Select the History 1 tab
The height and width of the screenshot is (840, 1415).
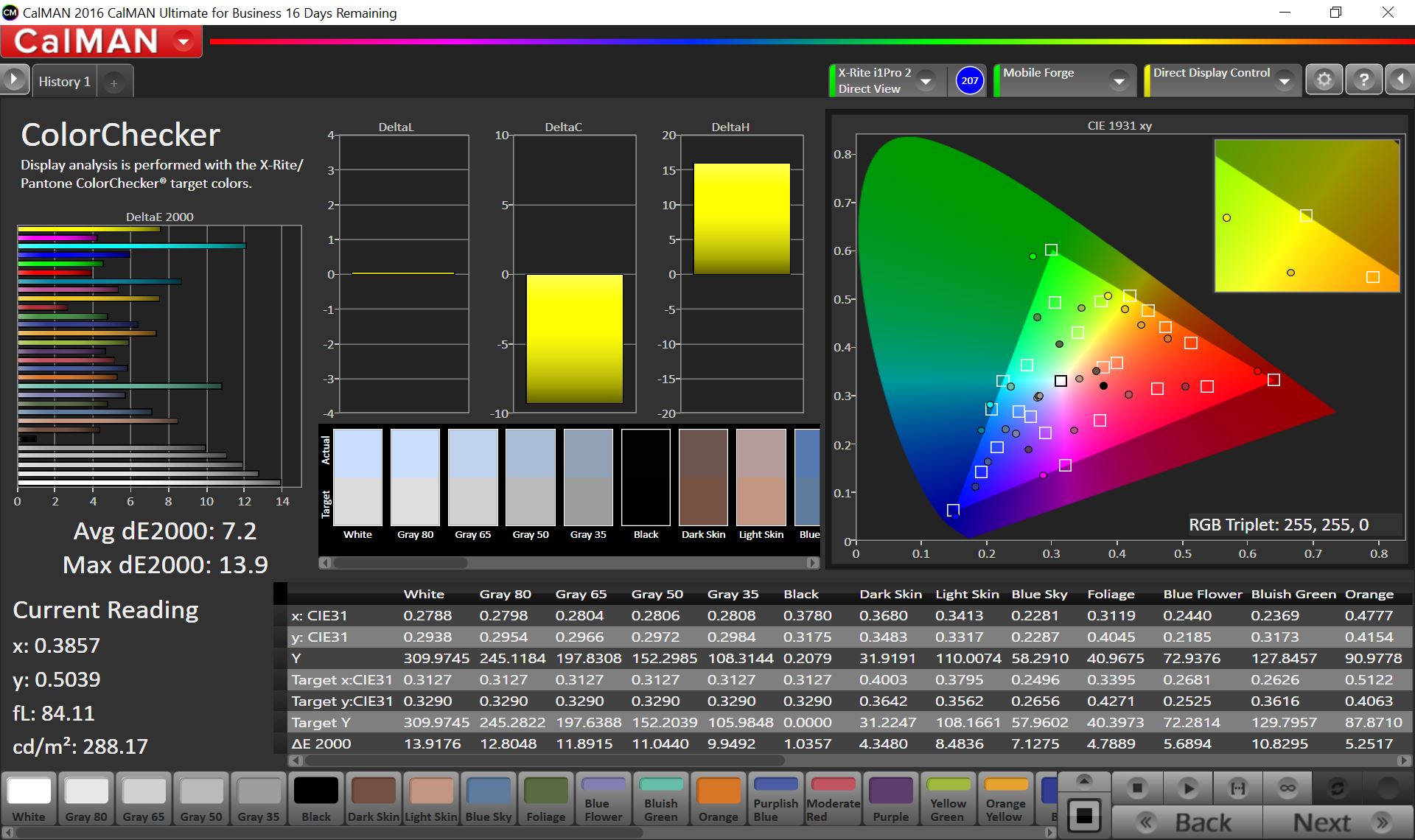[x=65, y=82]
